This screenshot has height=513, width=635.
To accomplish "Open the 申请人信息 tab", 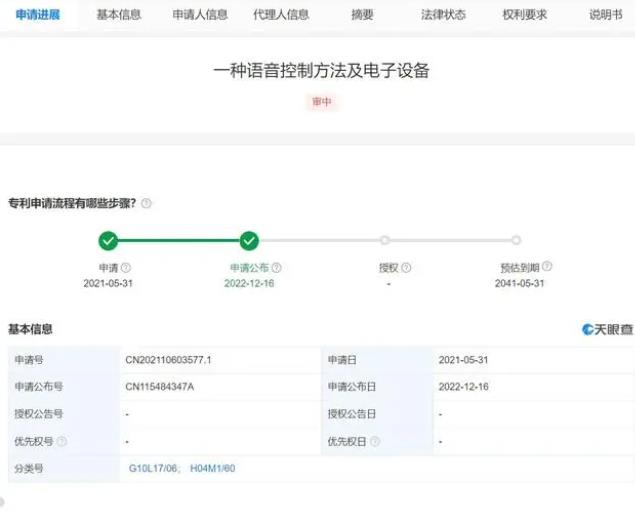I will [x=200, y=15].
